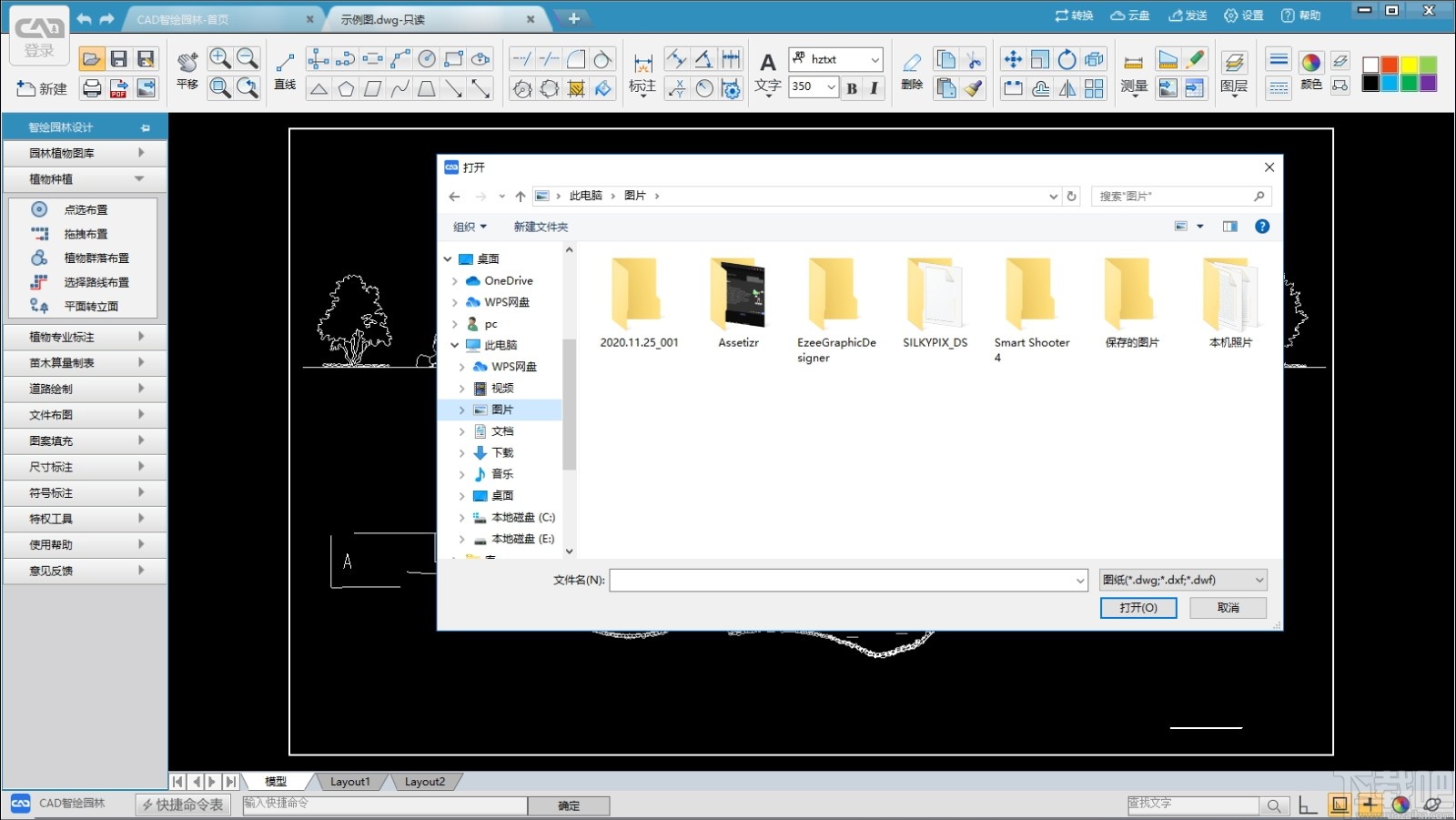Select the red color swatch
The width and height of the screenshot is (1456, 820).
1390,64
